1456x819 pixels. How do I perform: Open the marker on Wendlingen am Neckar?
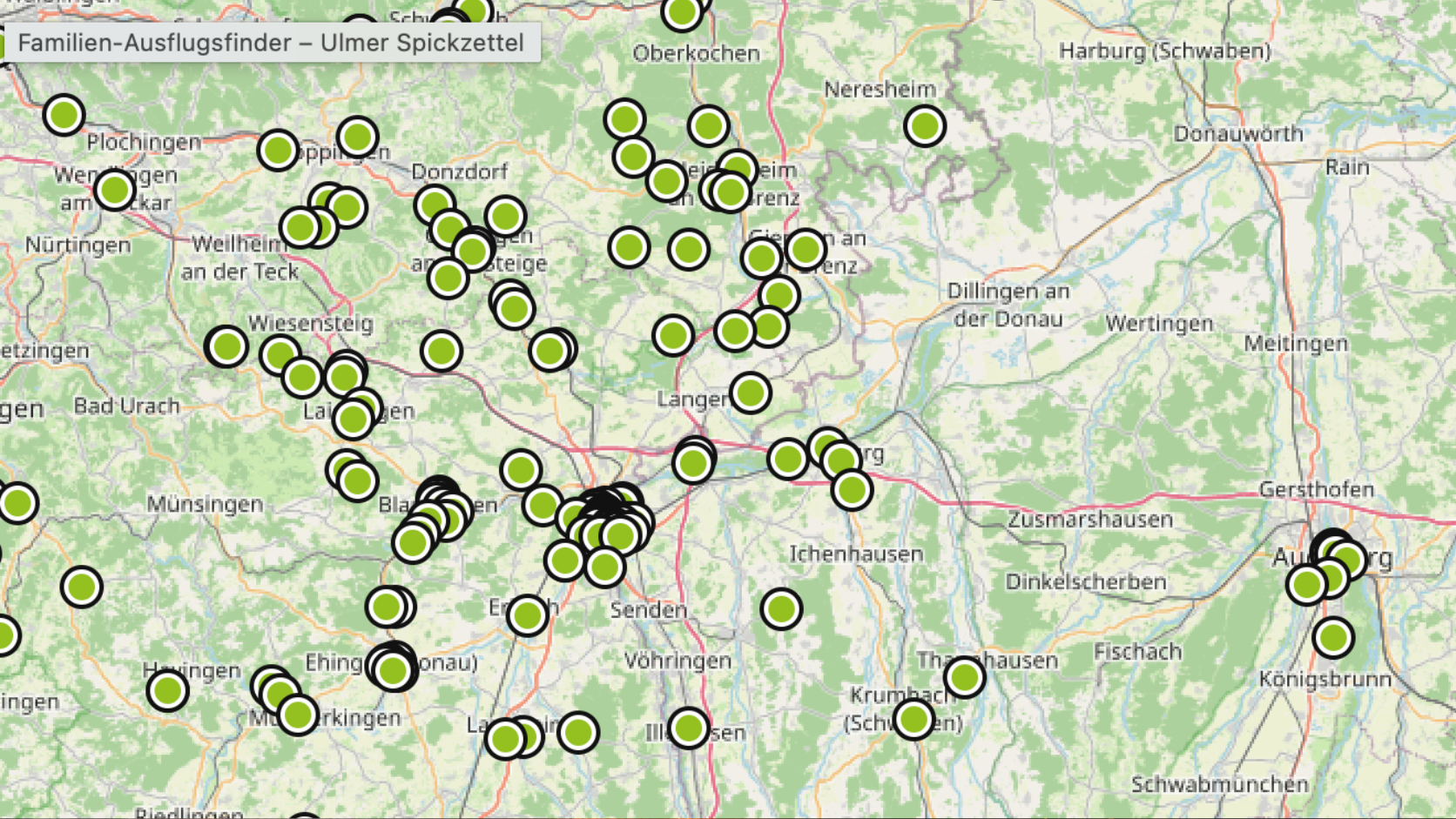point(114,189)
